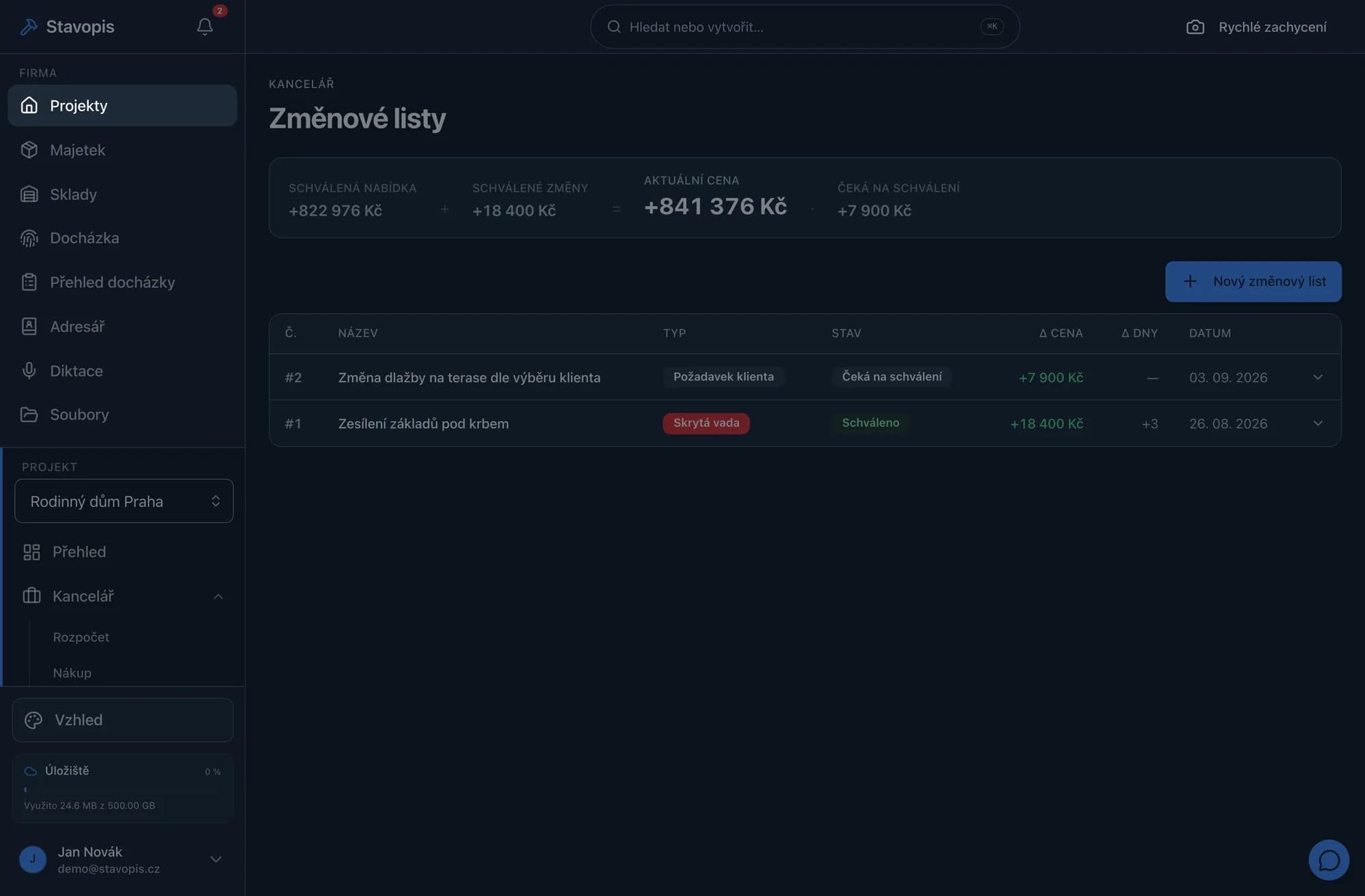Open the Nákup submenu item

click(72, 673)
